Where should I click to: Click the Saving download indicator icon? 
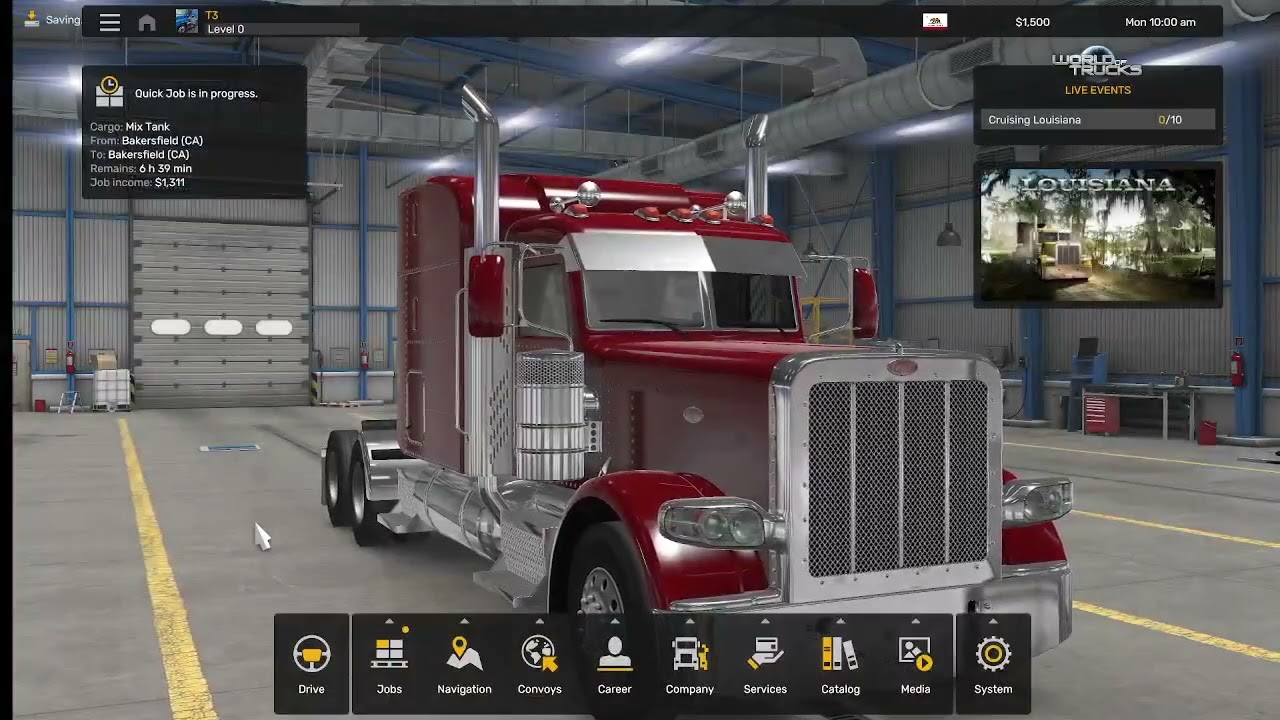[31, 19]
